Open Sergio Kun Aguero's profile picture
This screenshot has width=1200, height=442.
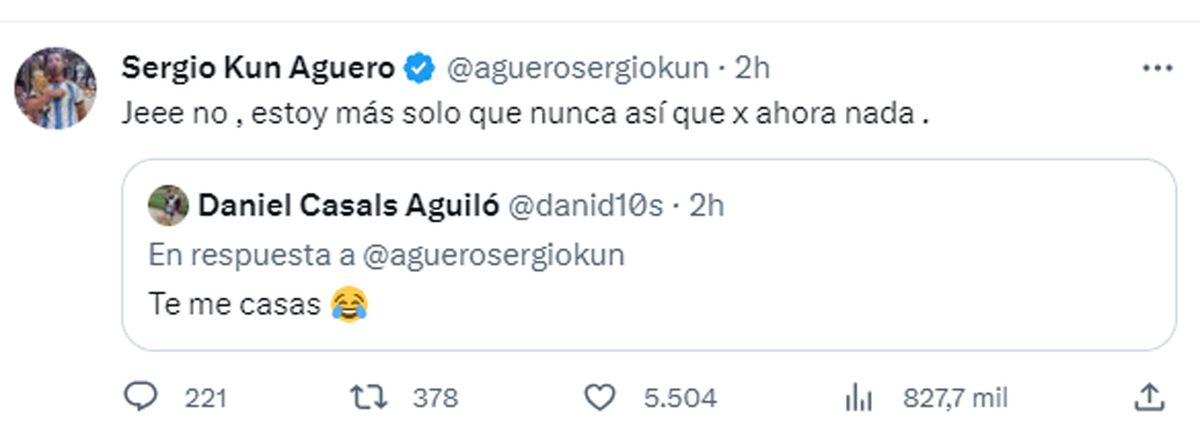(x=55, y=88)
